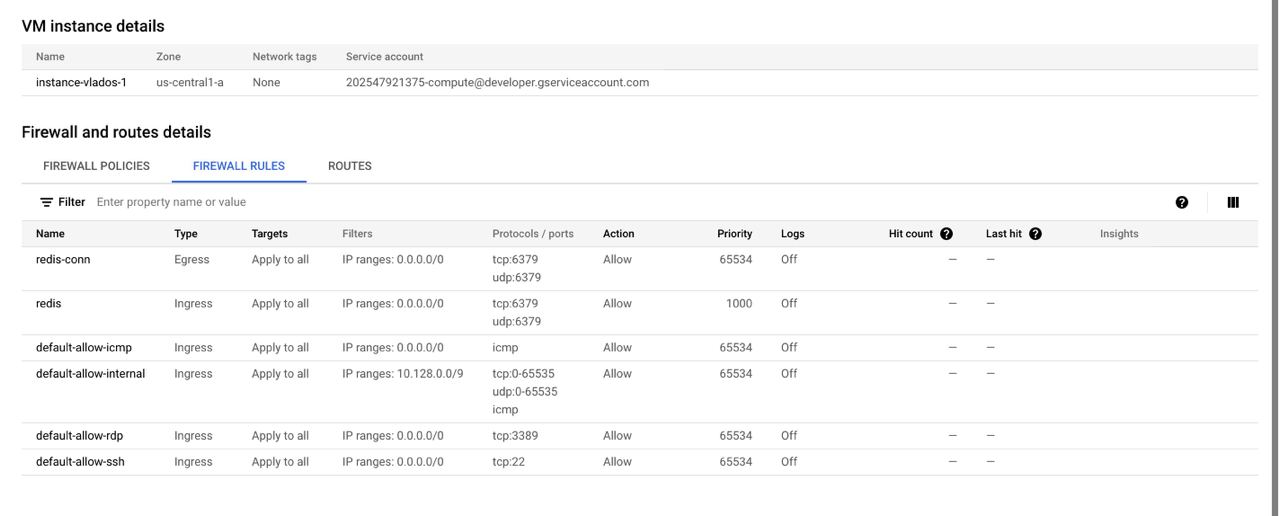Click Firewall and routes details heading
The height and width of the screenshot is (516, 1280).
(116, 132)
